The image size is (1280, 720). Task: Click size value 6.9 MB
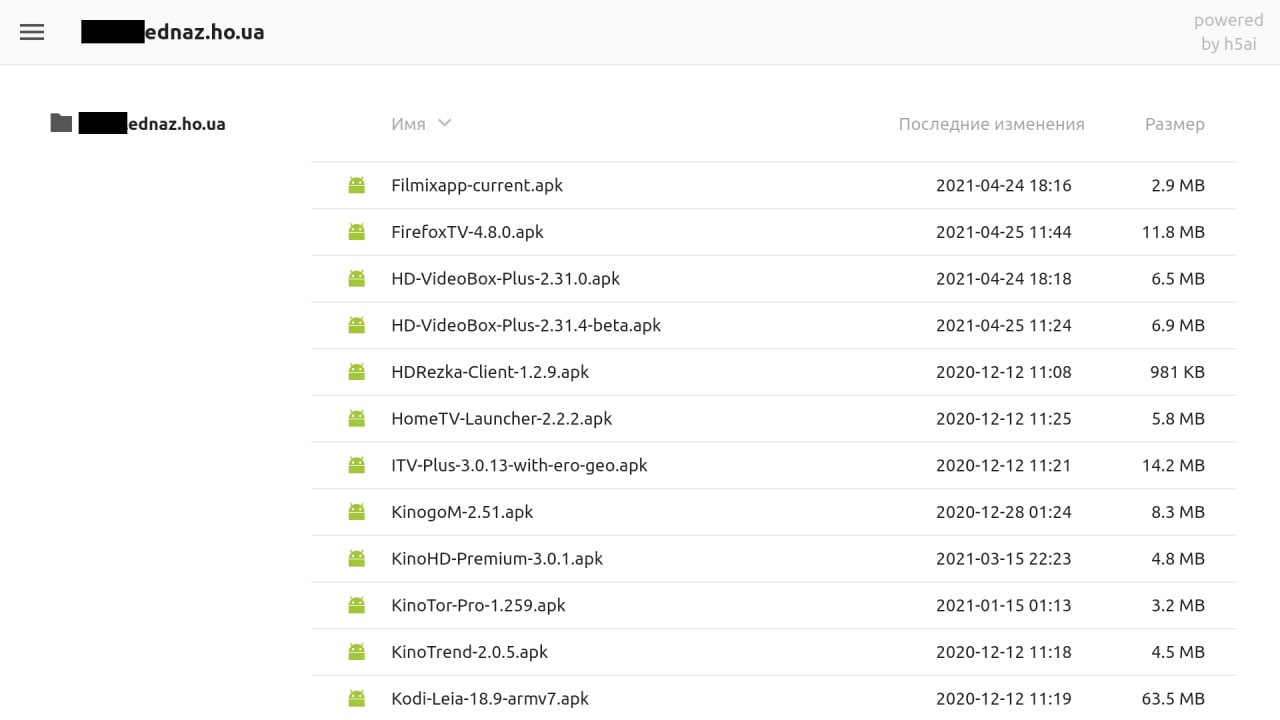click(1178, 325)
